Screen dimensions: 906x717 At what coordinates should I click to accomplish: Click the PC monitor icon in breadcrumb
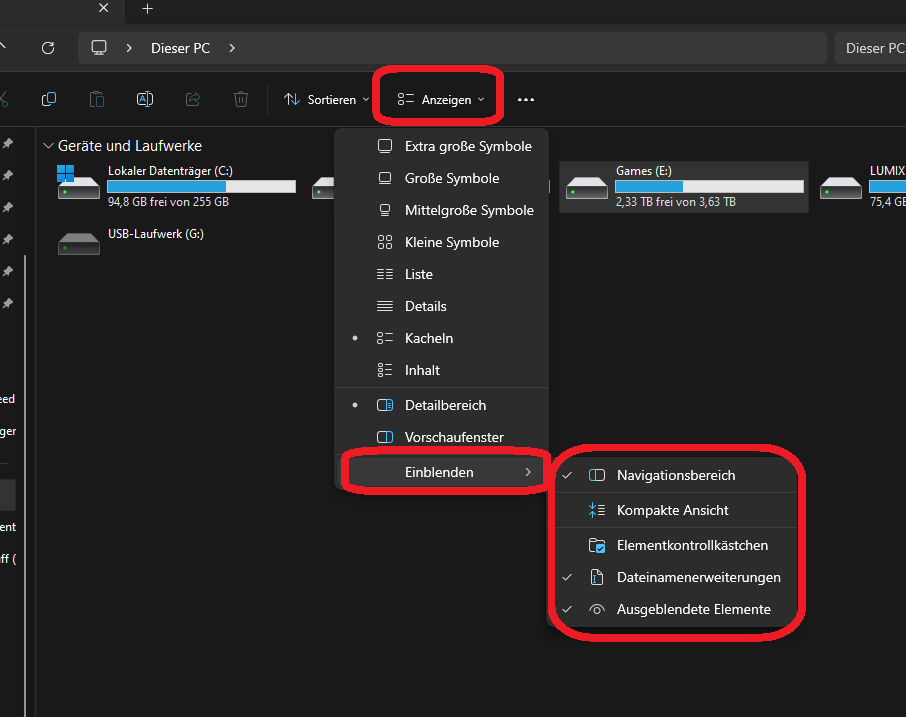point(99,47)
